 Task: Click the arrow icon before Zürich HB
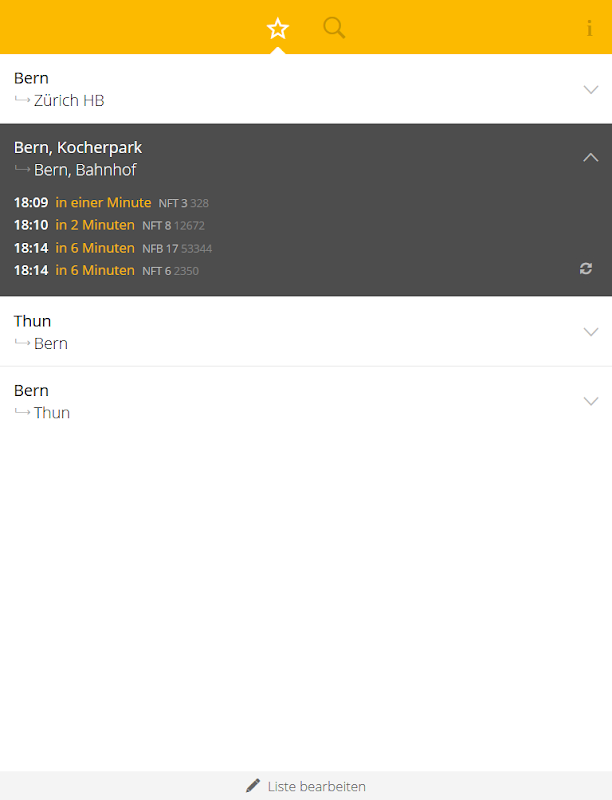point(22,100)
